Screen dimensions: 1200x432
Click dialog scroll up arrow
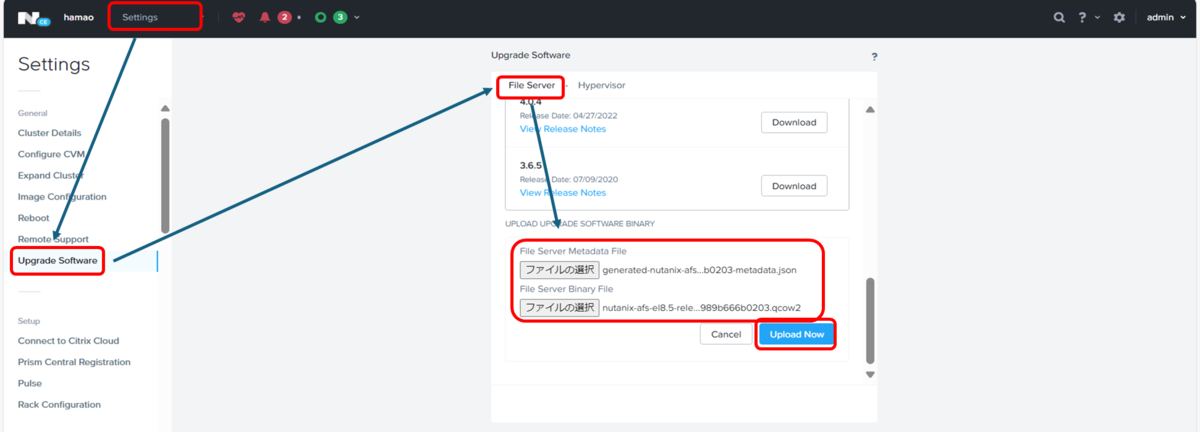869,110
